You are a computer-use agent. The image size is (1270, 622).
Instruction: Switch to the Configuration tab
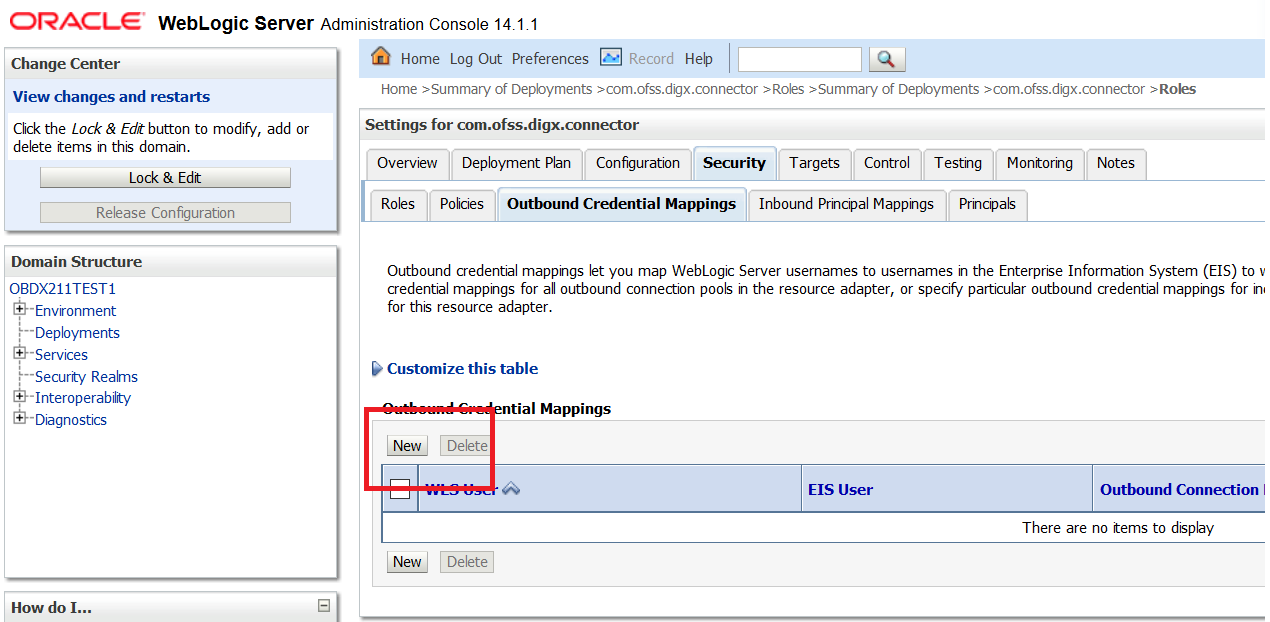pos(638,163)
